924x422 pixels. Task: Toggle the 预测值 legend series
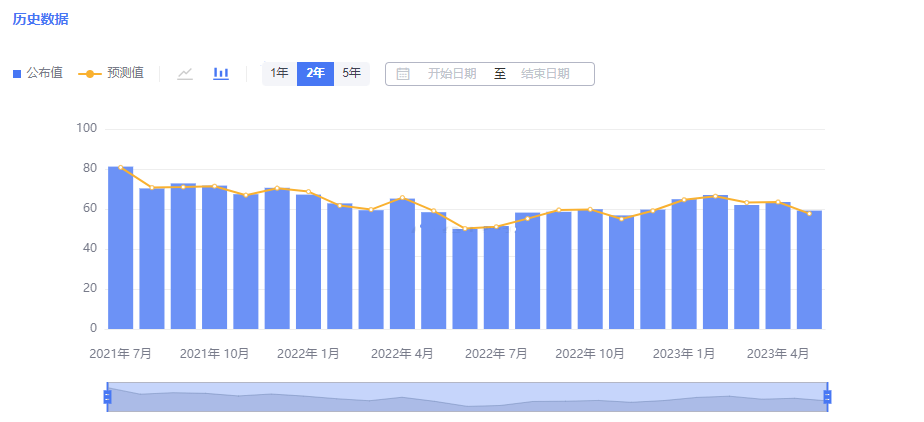[x=111, y=74]
